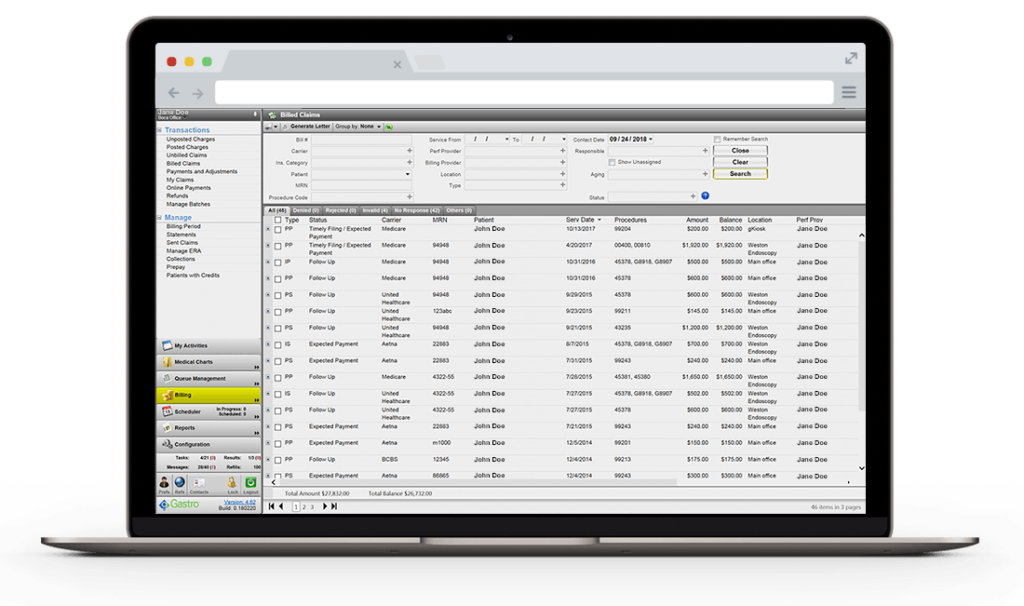Expand the Contact Date picker dropdown

(649, 139)
